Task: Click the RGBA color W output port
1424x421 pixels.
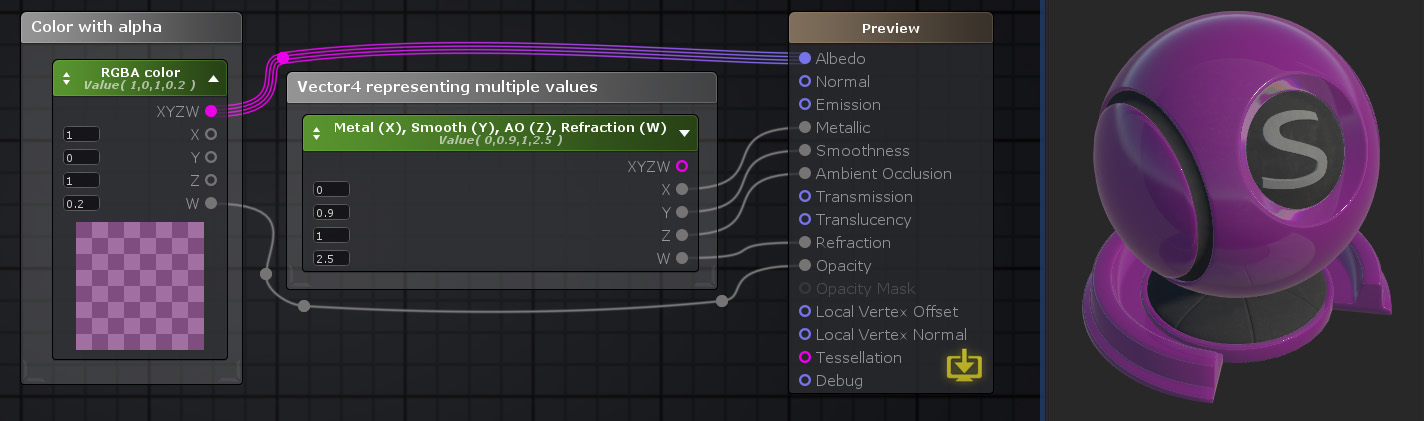Action: click(x=211, y=203)
